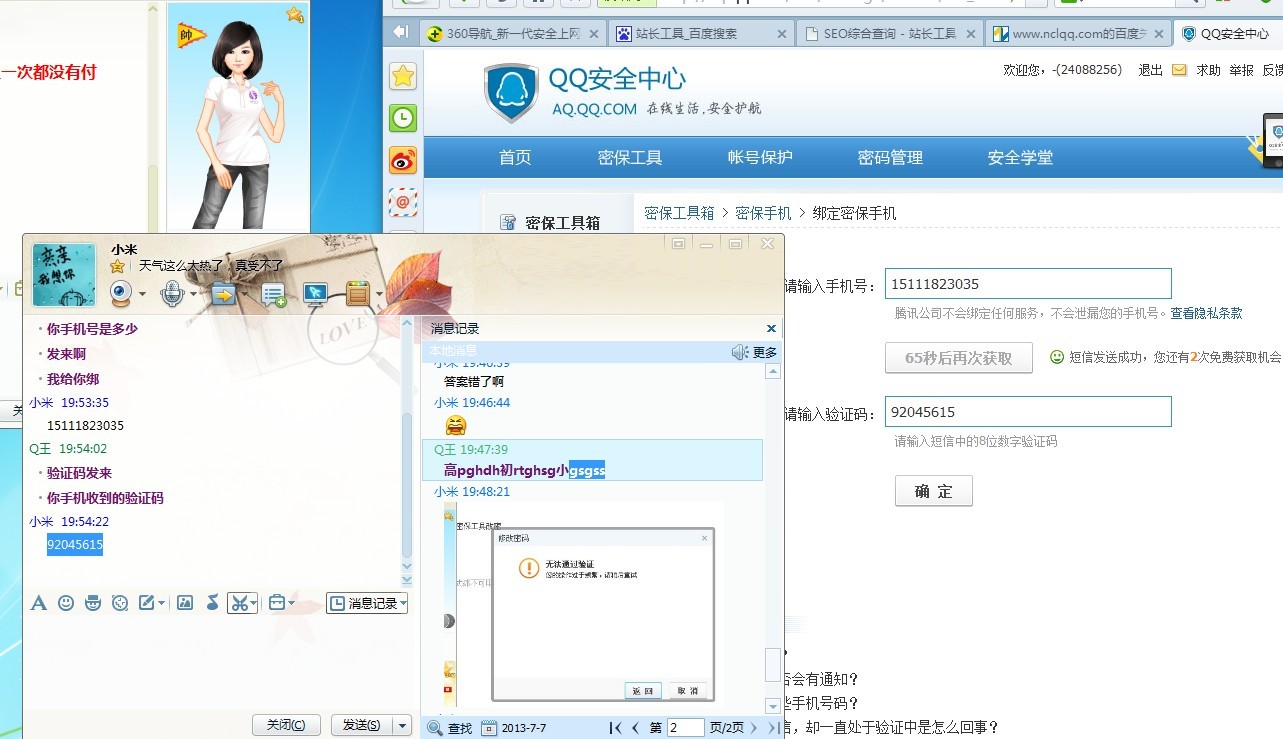Expand voice call options arrow
This screenshot has width=1283, height=739.
[191, 294]
